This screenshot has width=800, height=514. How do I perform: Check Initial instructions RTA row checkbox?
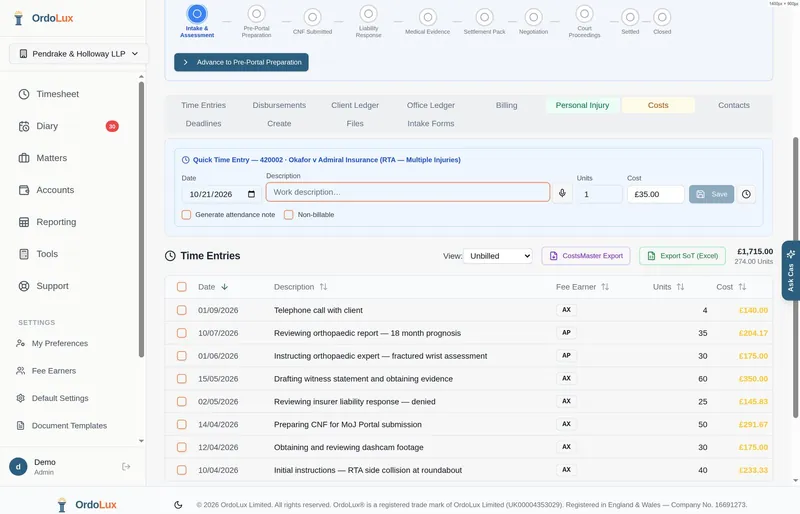pyautogui.click(x=182, y=470)
